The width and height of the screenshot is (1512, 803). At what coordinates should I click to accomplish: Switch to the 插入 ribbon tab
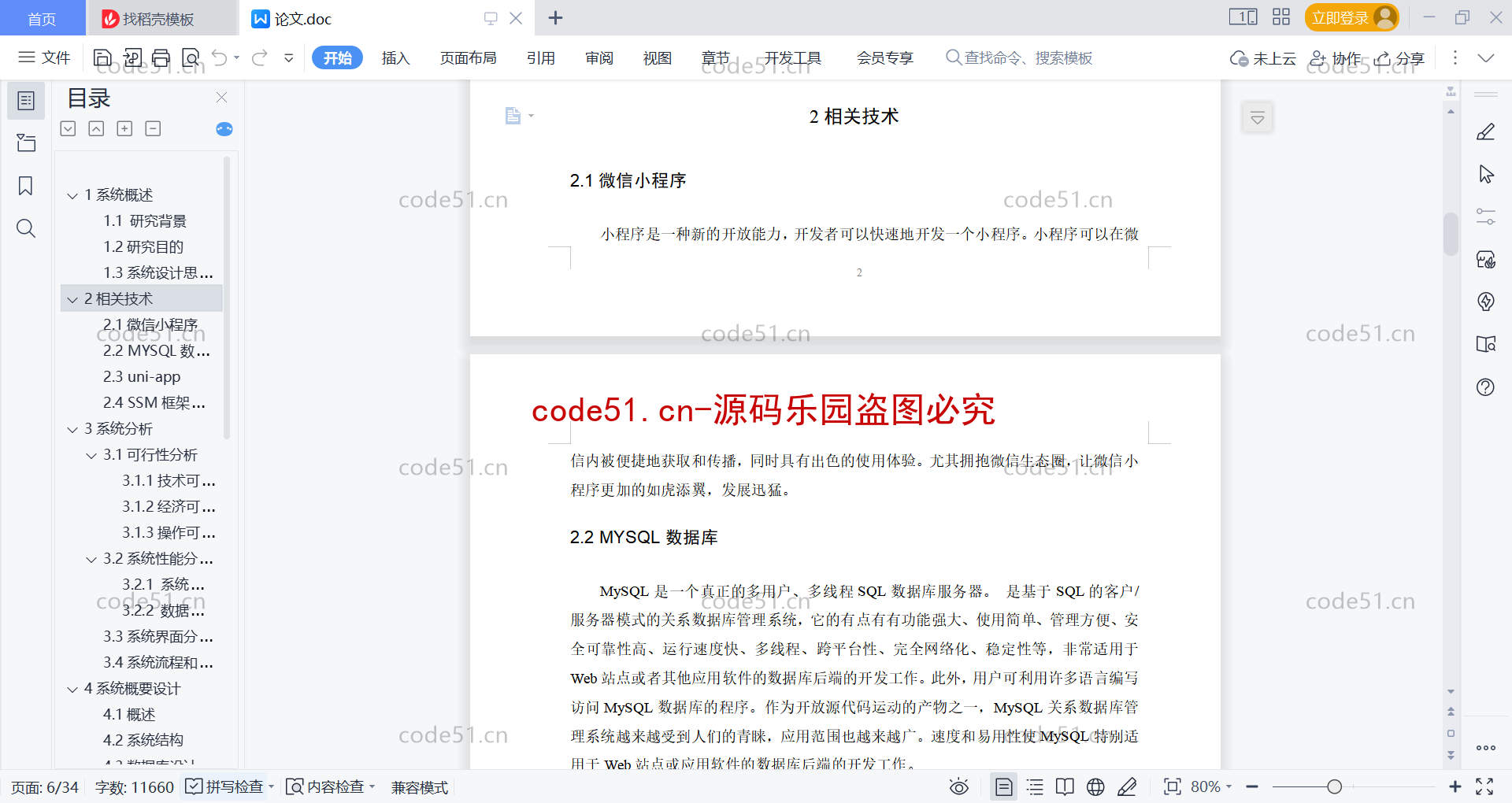[395, 57]
